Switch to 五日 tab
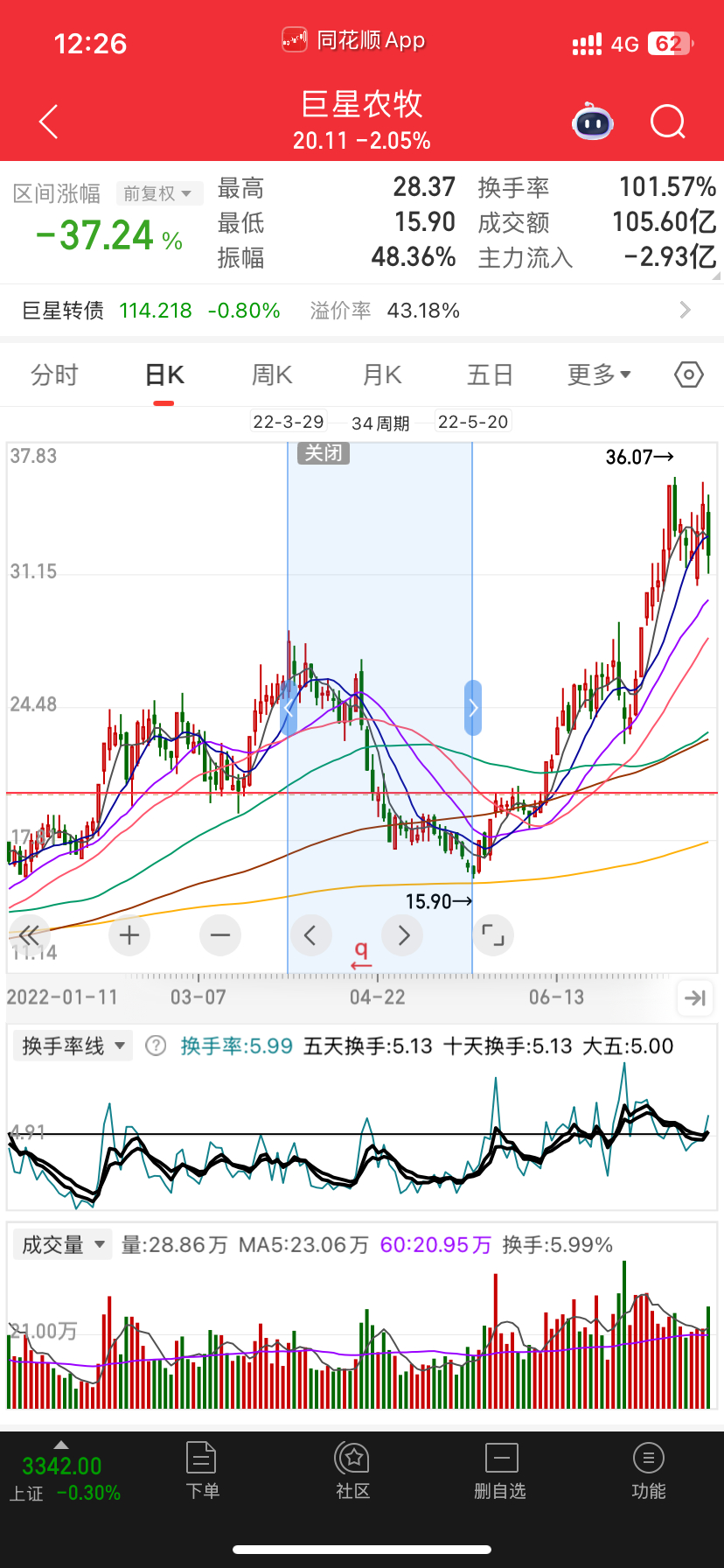Image resolution: width=724 pixels, height=1568 pixels. click(490, 375)
